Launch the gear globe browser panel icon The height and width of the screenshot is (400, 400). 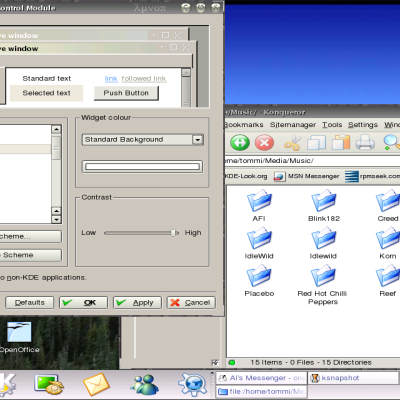point(193,385)
